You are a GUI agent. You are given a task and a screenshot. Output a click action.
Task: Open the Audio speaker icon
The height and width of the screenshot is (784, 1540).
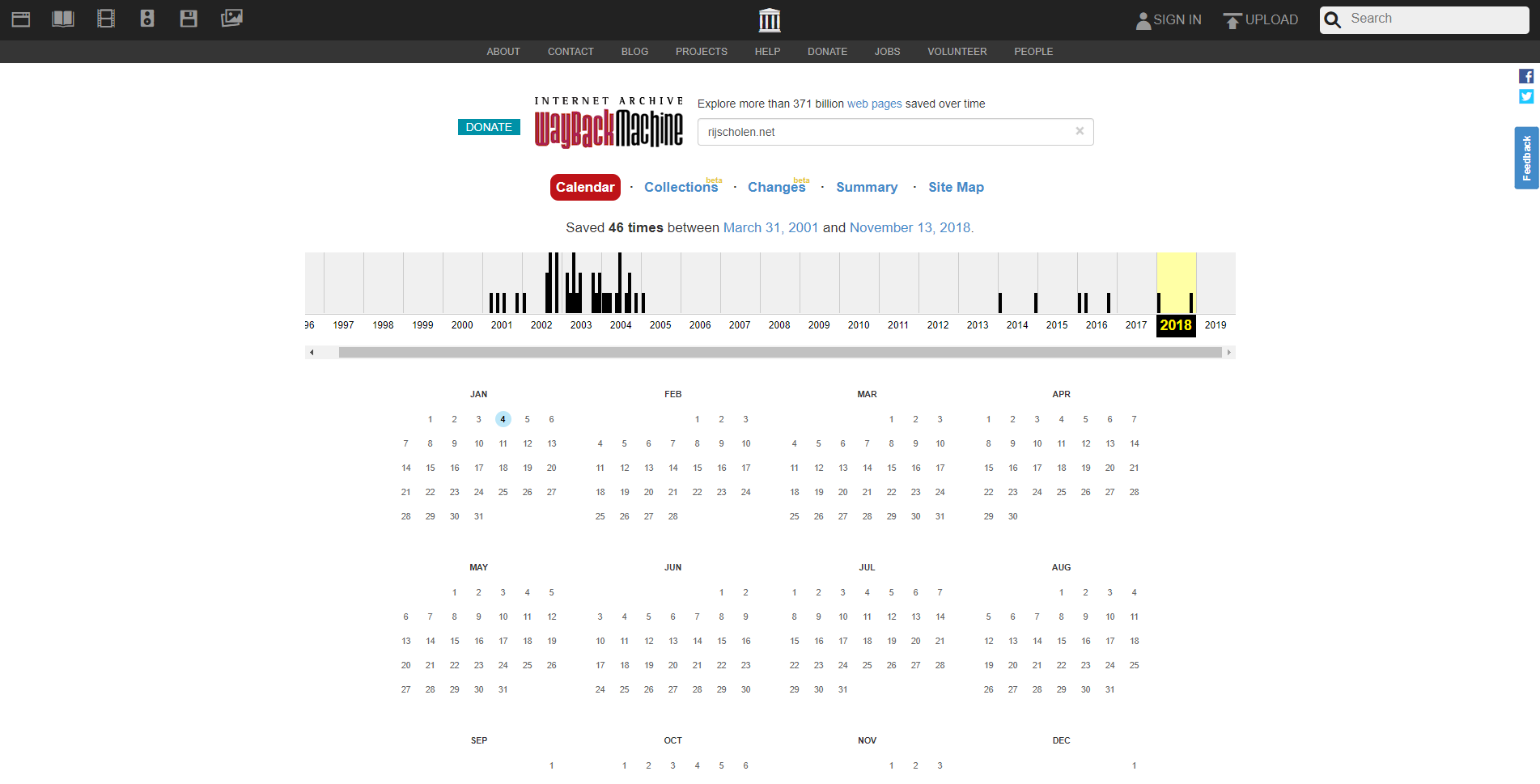(147, 19)
